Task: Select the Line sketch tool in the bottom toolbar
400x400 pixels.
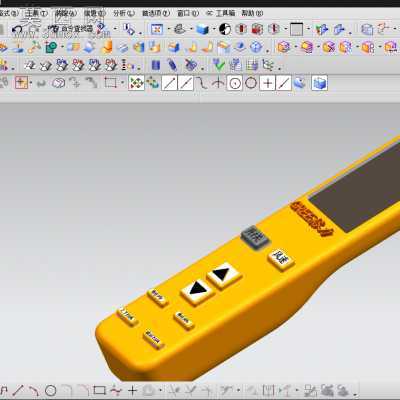Action: (19, 390)
